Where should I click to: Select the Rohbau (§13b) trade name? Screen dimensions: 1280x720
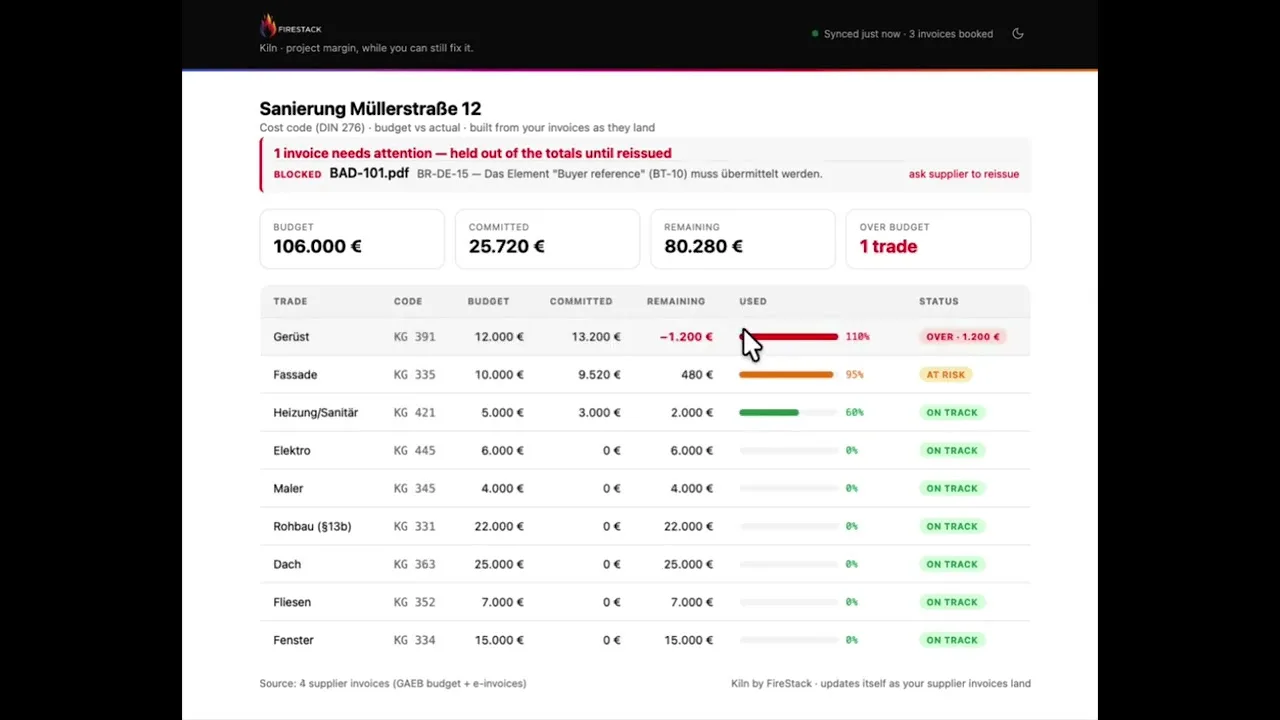pos(312,527)
